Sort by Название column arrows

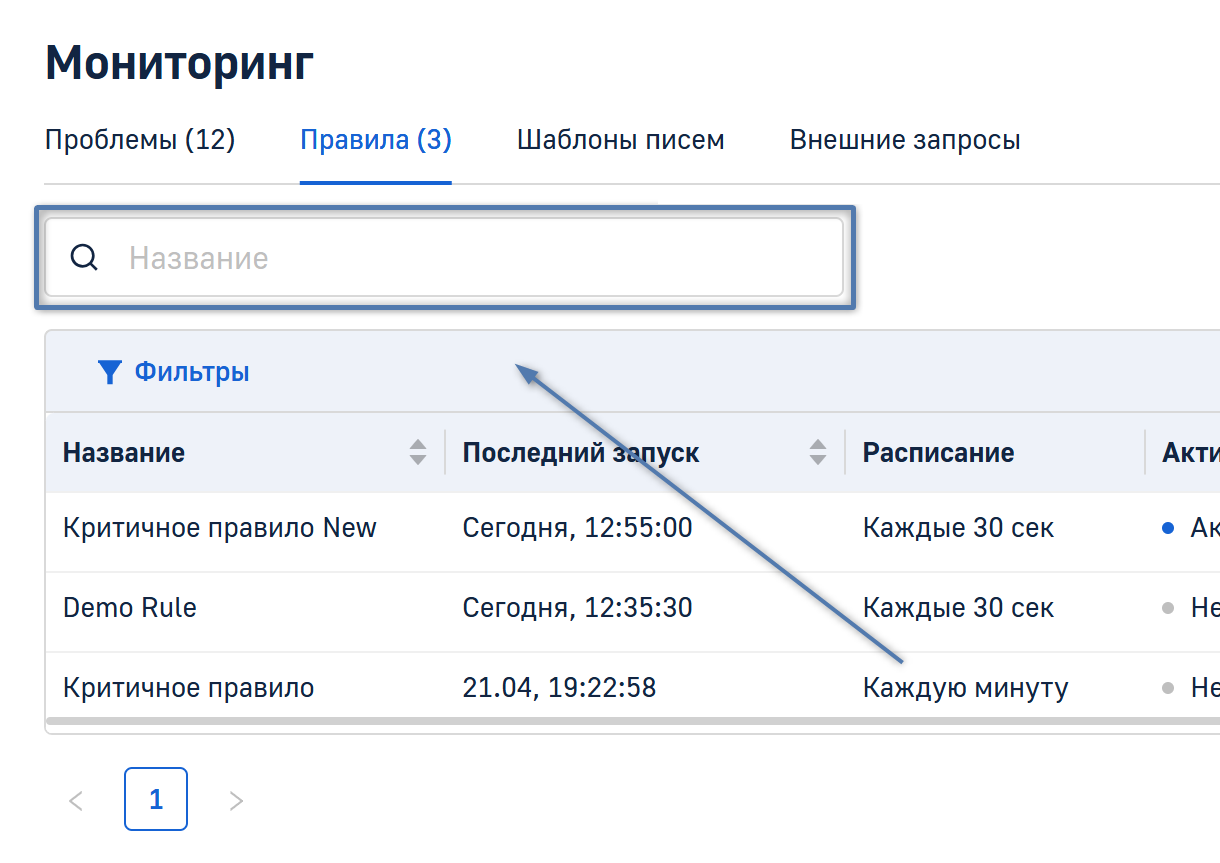click(418, 452)
